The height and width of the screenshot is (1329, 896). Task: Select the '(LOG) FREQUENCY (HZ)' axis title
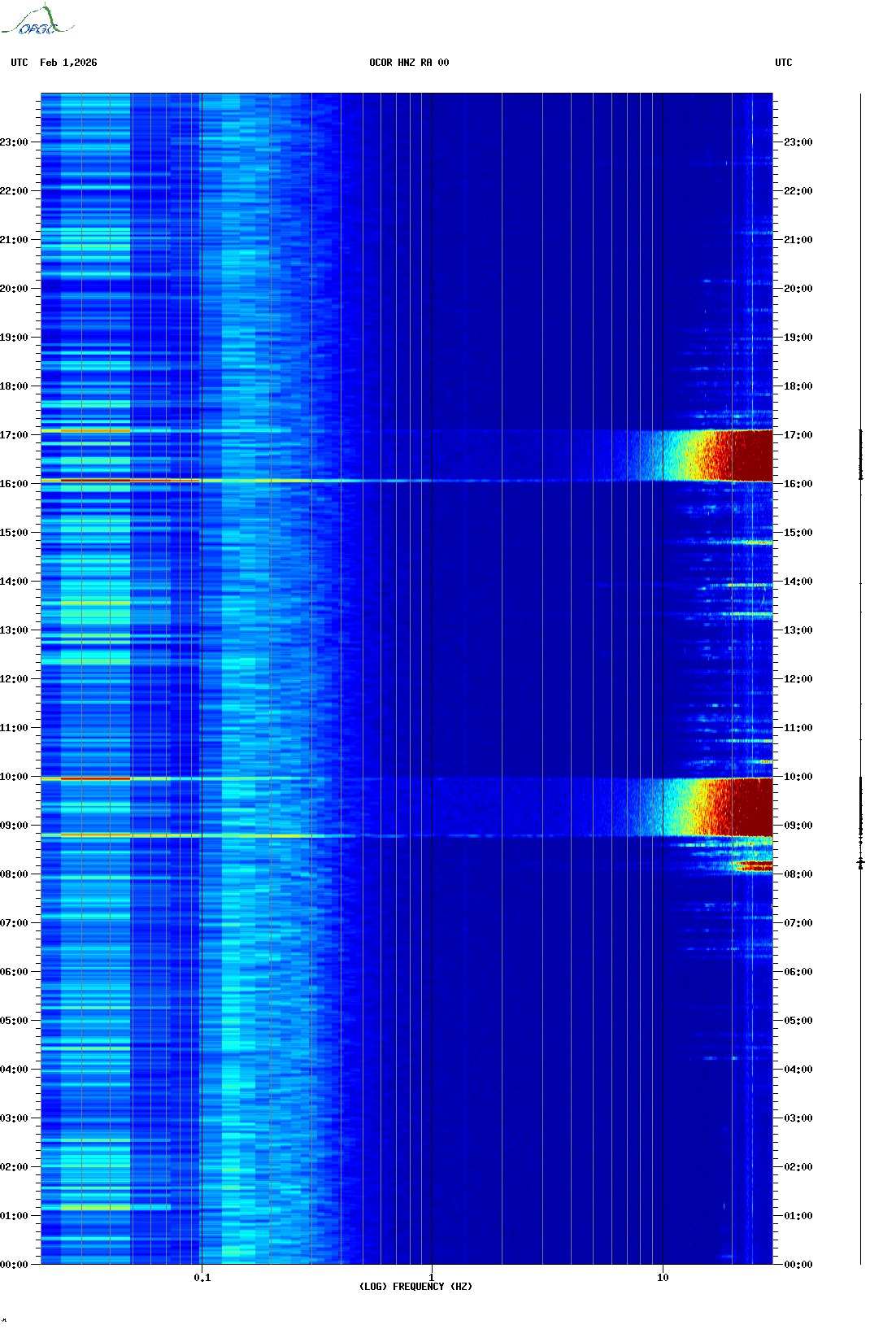point(415,1286)
